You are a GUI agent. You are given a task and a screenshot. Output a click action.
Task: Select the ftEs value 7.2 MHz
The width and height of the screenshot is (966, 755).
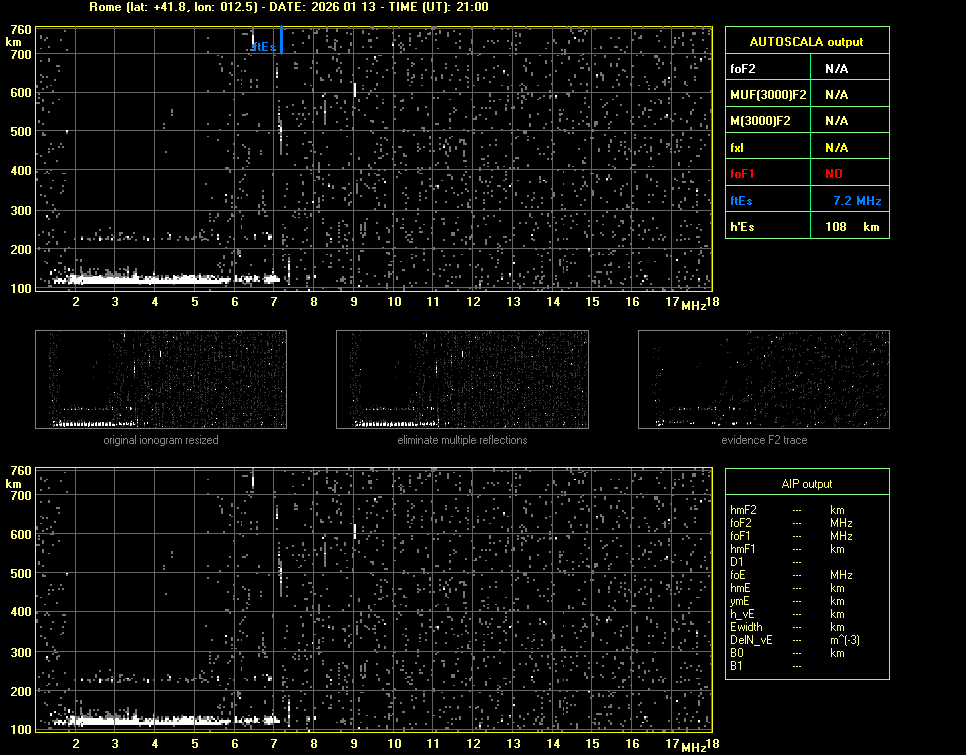tap(857, 201)
